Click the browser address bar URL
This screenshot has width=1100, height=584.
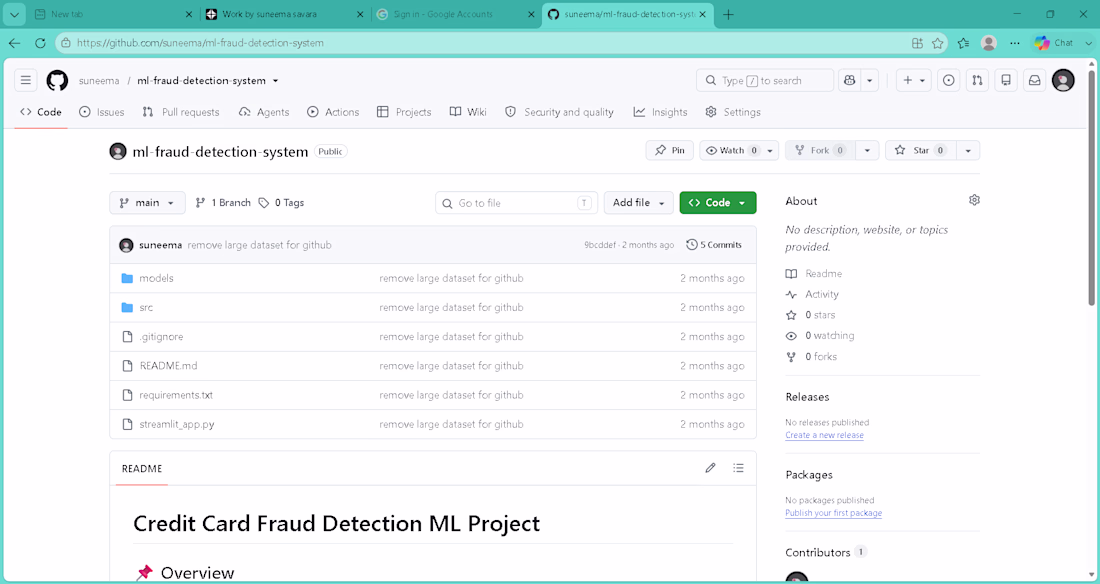pos(201,43)
